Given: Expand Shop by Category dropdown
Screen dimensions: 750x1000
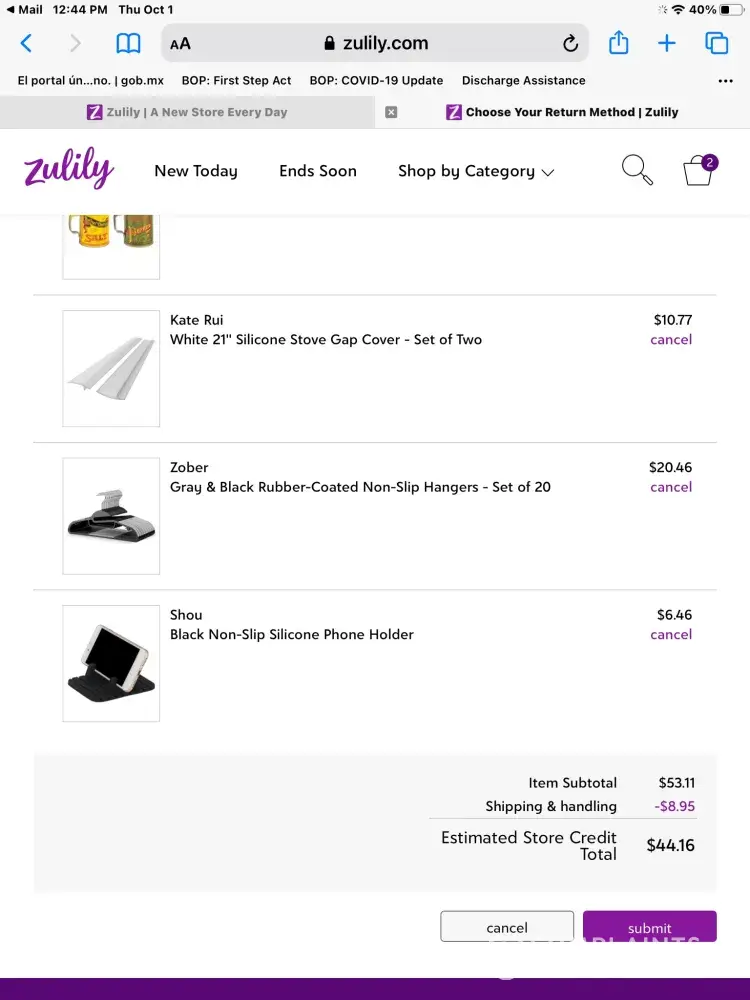Looking at the screenshot, I should pyautogui.click(x=475, y=171).
